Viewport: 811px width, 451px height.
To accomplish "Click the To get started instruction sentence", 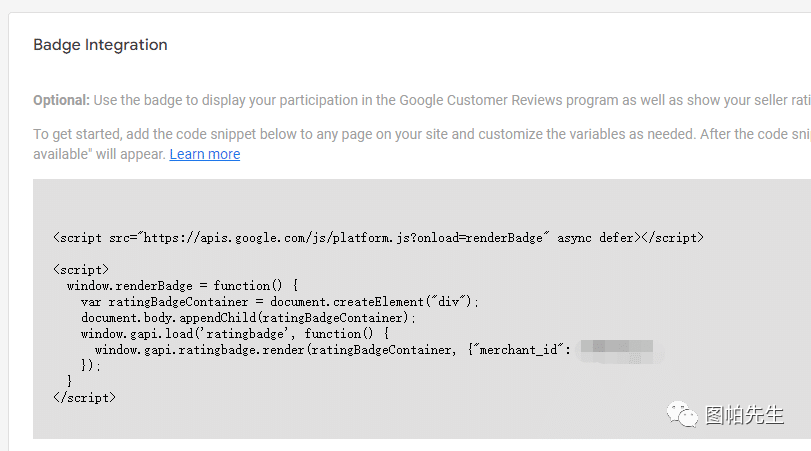I will click(x=400, y=134).
